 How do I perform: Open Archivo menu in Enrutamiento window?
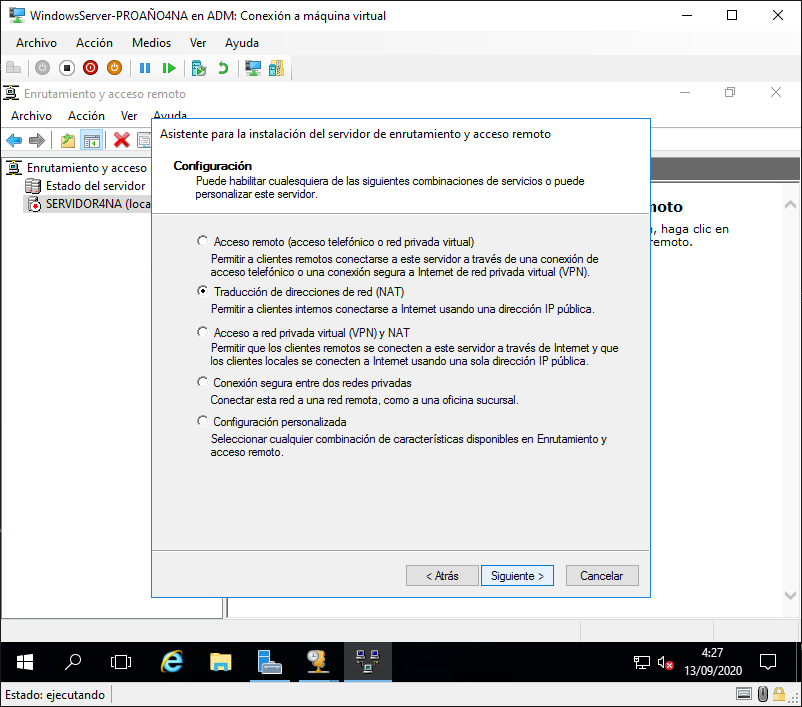coord(31,116)
